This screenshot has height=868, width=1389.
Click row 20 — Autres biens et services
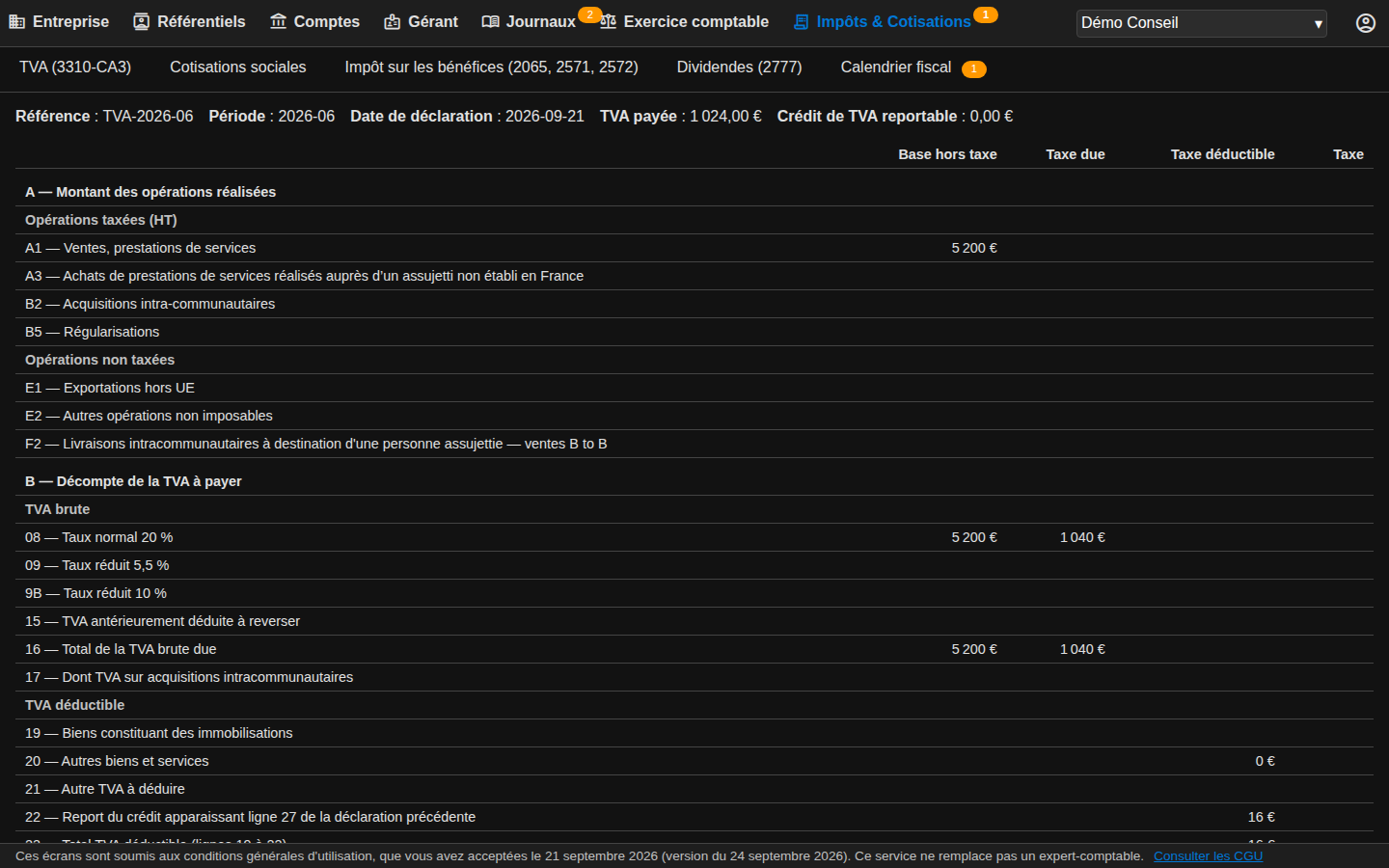694,761
